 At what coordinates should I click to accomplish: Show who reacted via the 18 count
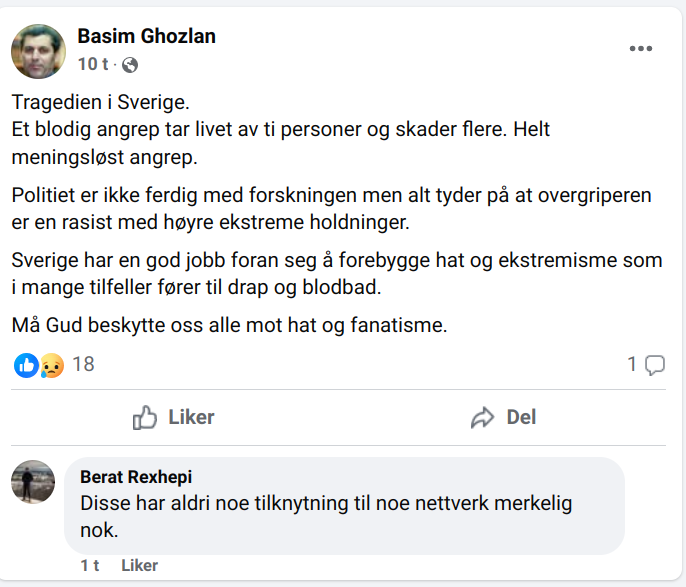(83, 365)
